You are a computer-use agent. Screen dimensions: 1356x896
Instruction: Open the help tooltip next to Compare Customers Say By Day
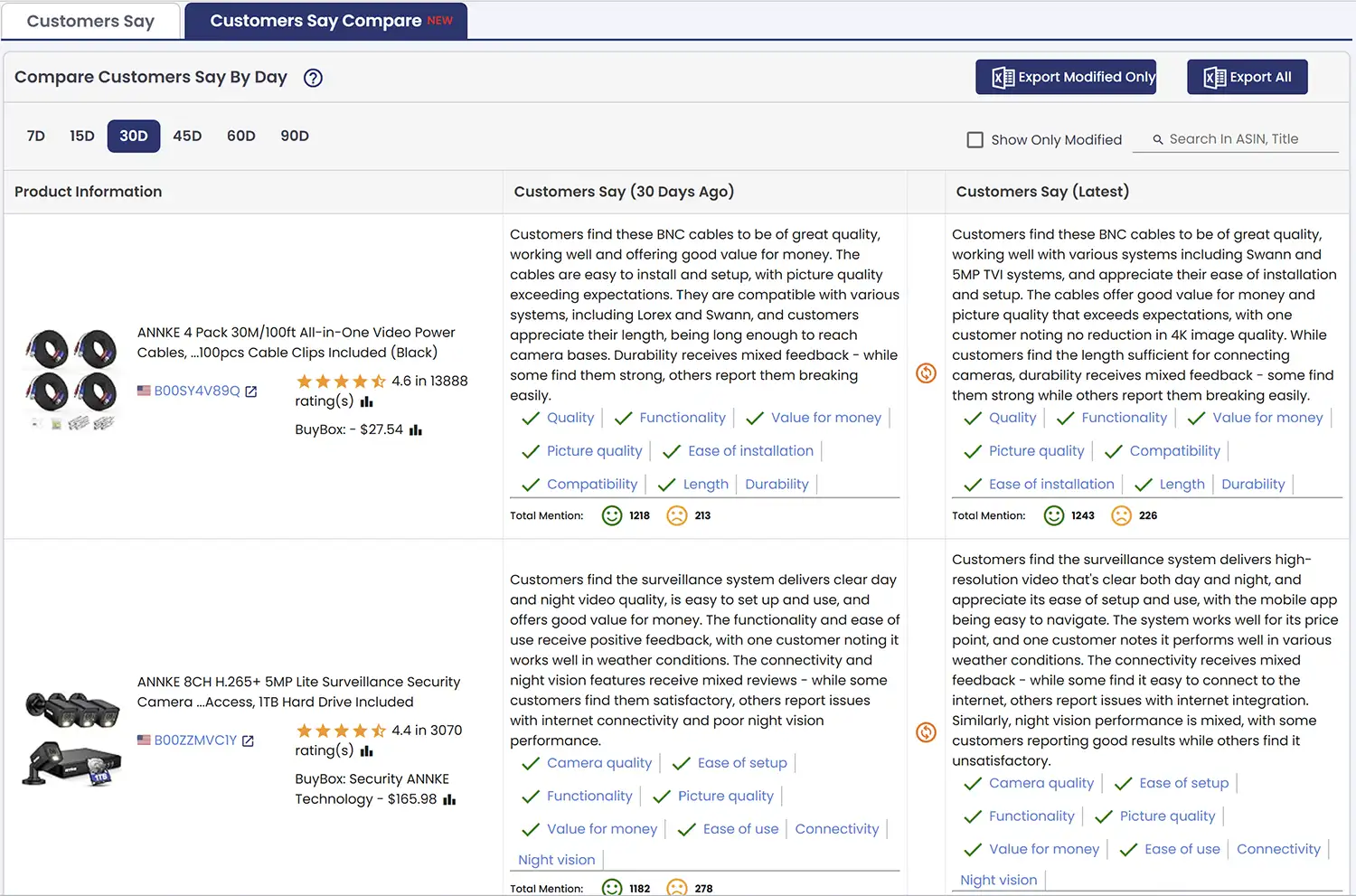pyautogui.click(x=313, y=78)
